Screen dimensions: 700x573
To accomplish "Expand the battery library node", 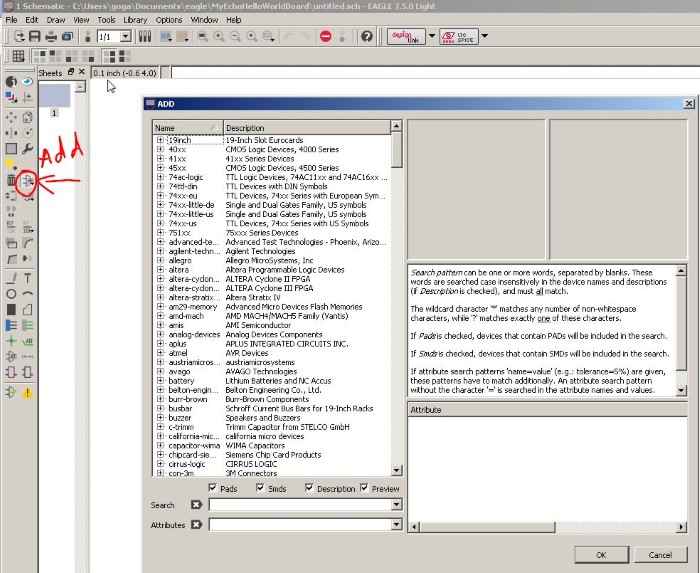I will point(160,381).
